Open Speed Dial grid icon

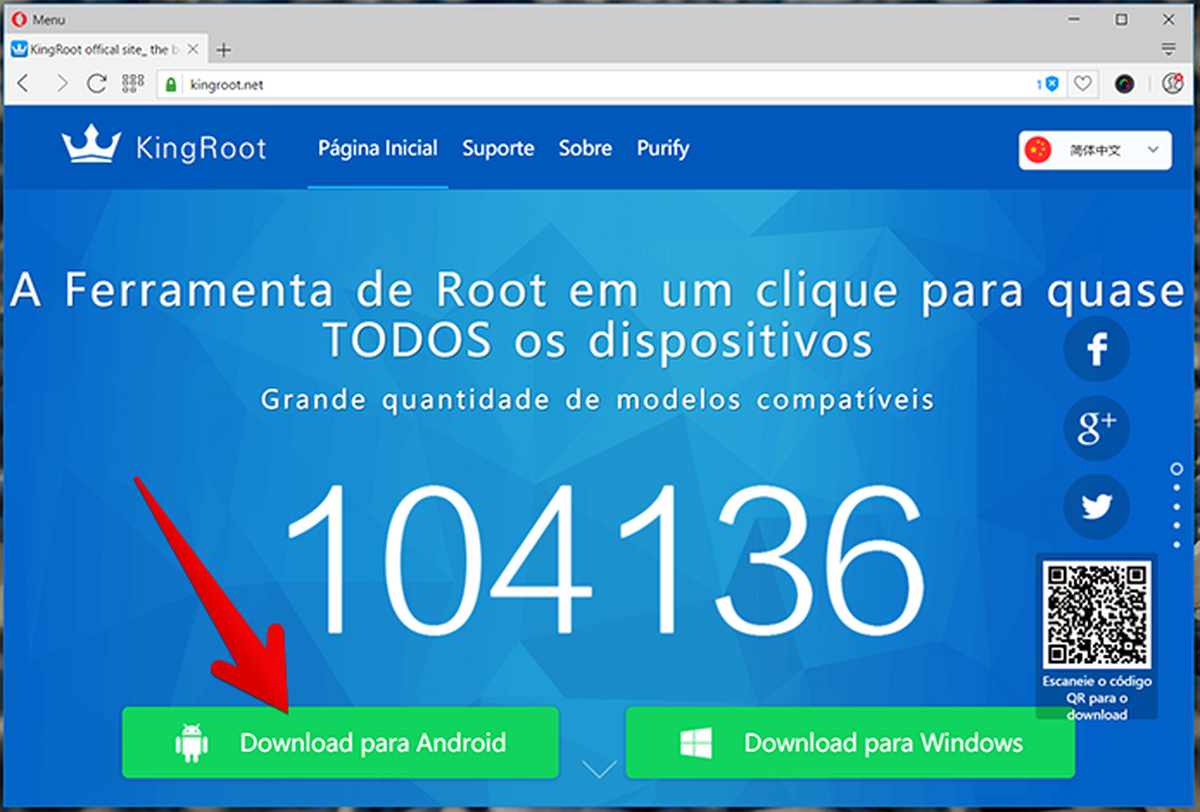[133, 84]
